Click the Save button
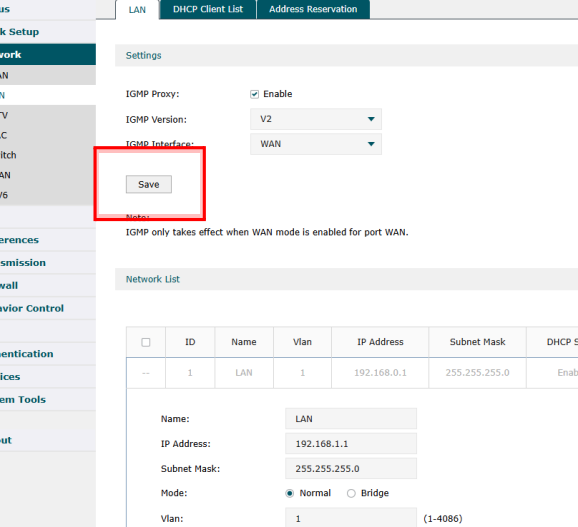This screenshot has width=578, height=527. click(149, 184)
